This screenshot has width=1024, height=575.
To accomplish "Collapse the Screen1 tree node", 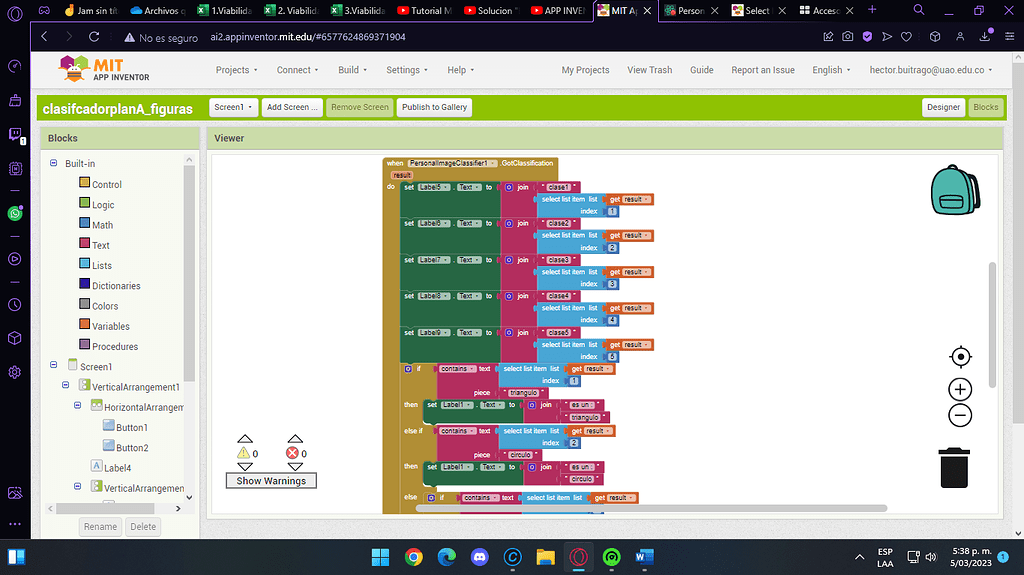I will [x=54, y=366].
